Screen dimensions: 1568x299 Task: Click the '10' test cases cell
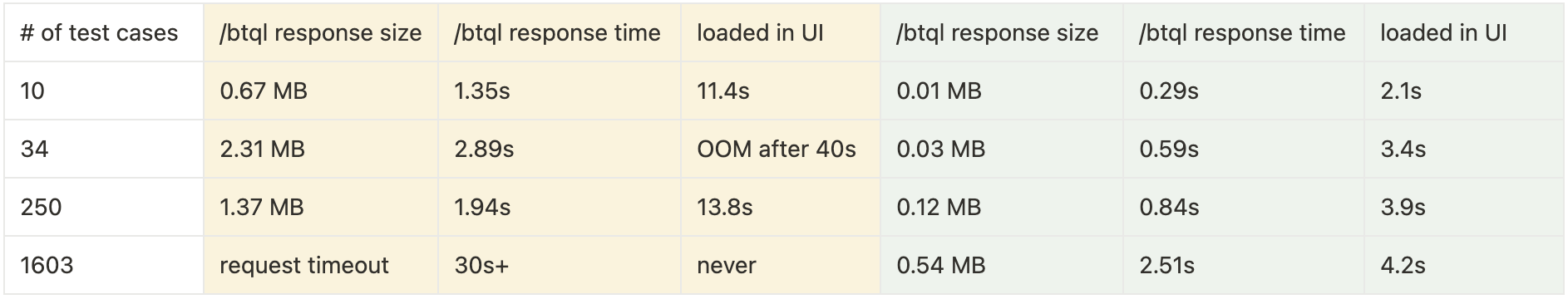click(103, 91)
